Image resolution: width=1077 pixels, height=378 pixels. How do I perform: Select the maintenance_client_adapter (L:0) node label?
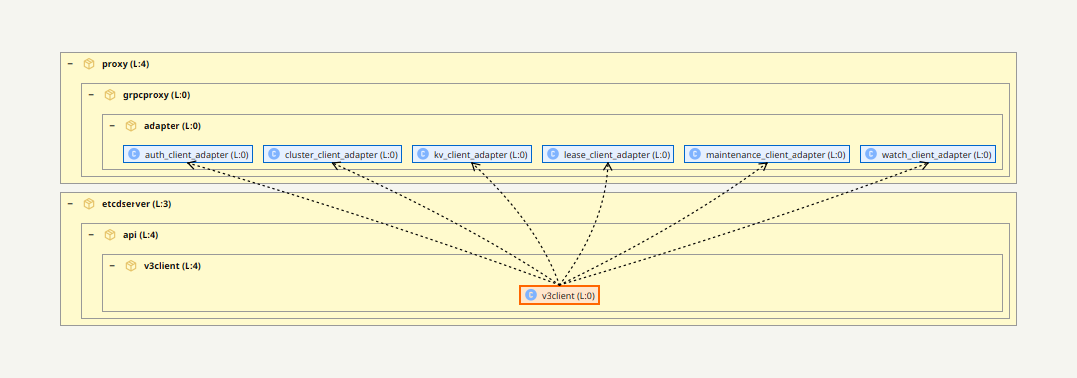[x=776, y=155]
